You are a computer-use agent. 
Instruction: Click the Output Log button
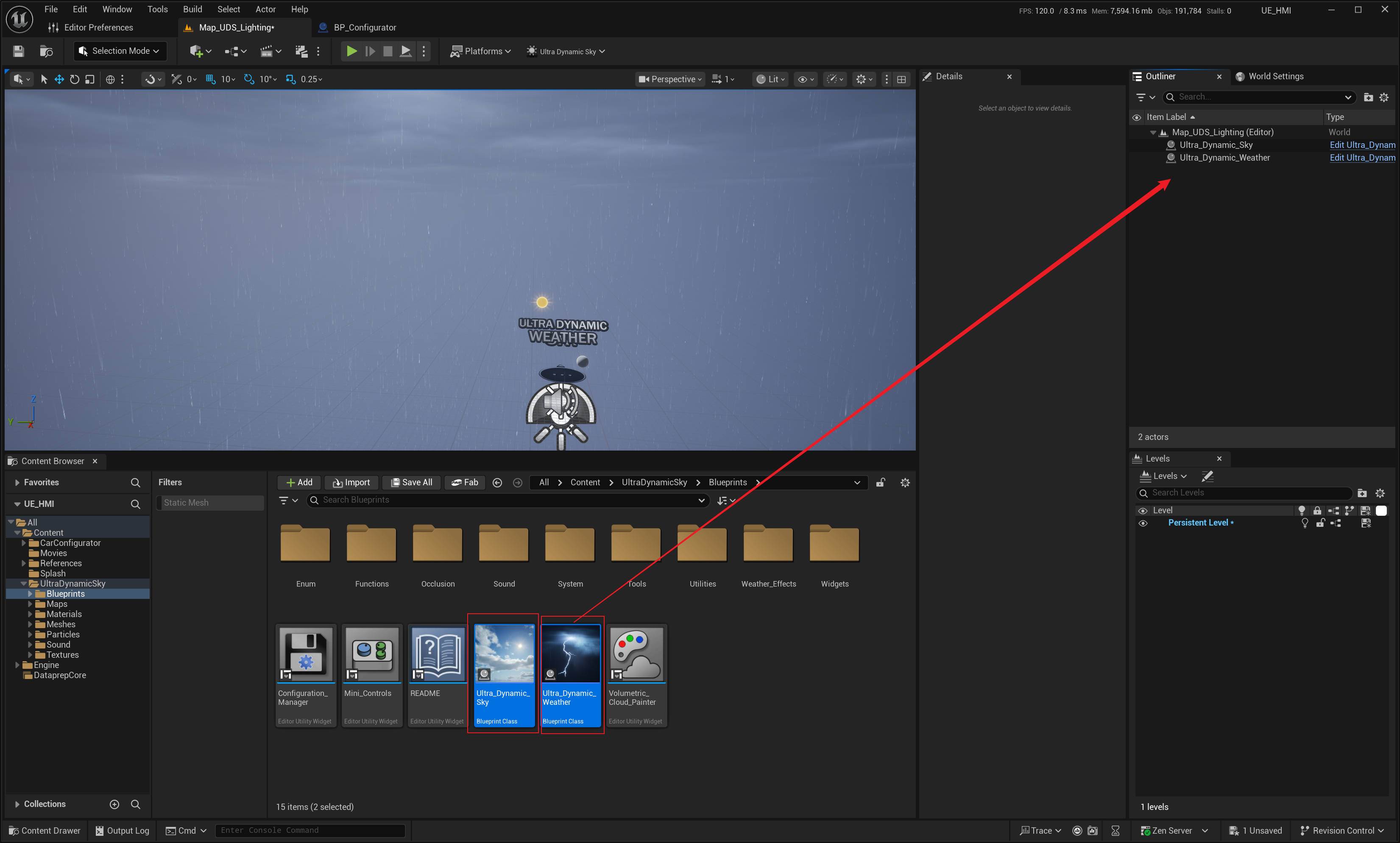[x=122, y=831]
